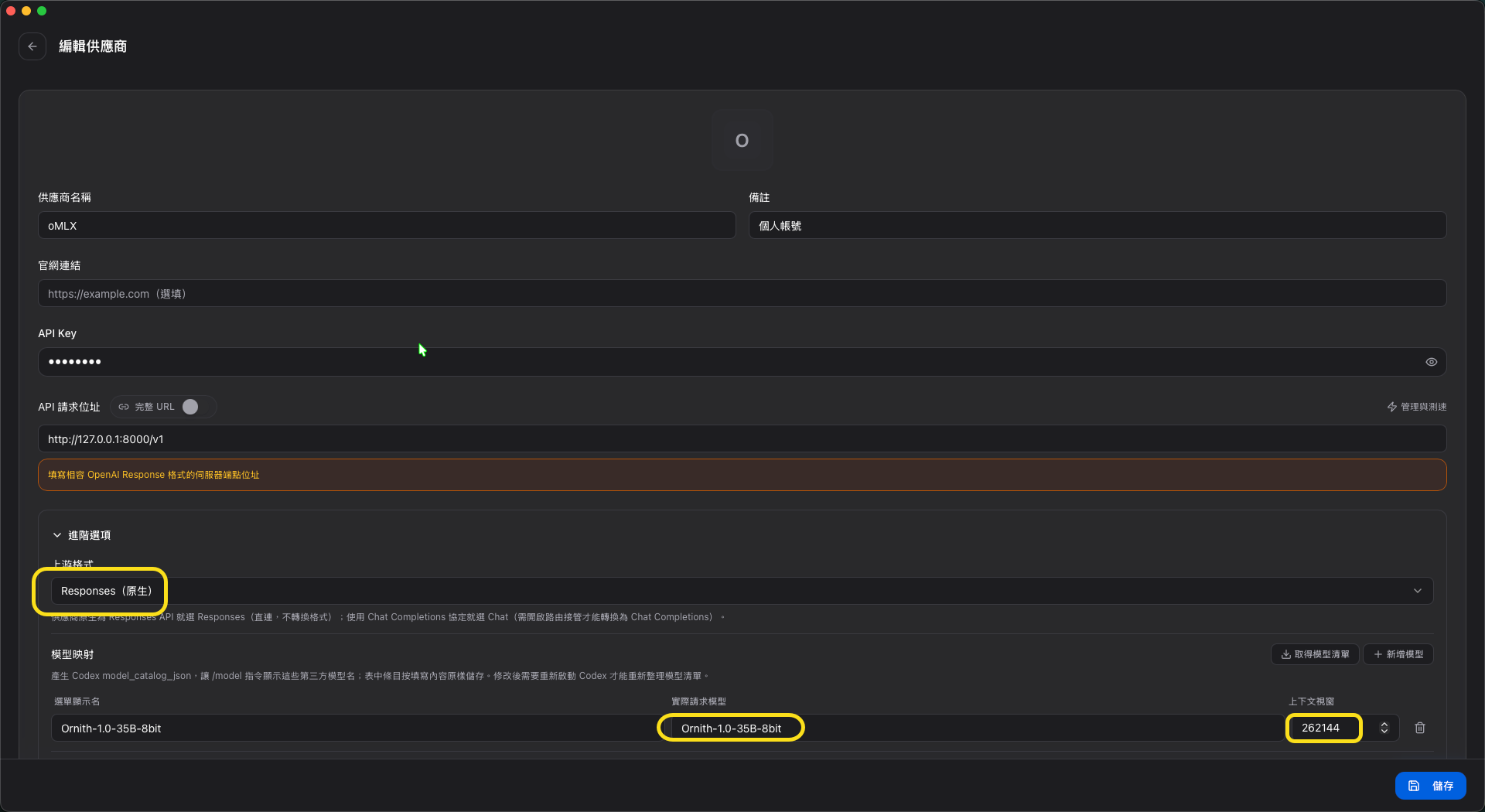Click the API request address field
This screenshot has height=812, width=1485.
742,439
